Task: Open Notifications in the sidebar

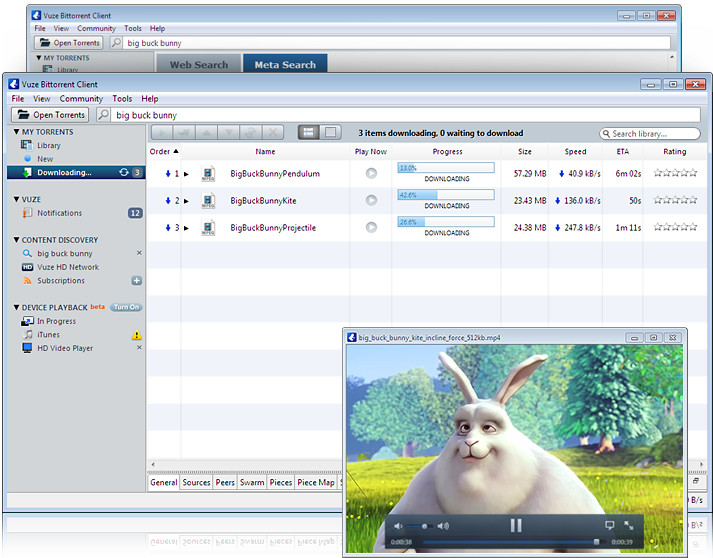Action: (x=60, y=213)
